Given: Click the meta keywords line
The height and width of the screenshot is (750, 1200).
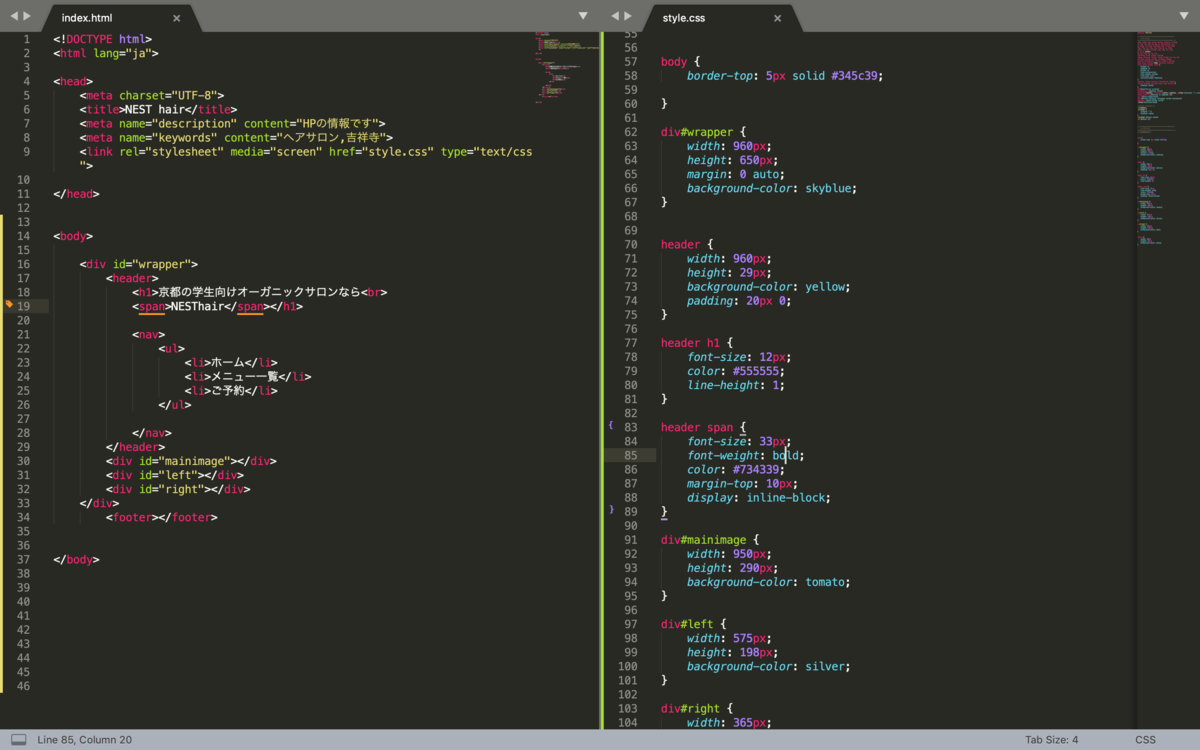Looking at the screenshot, I should 236,137.
